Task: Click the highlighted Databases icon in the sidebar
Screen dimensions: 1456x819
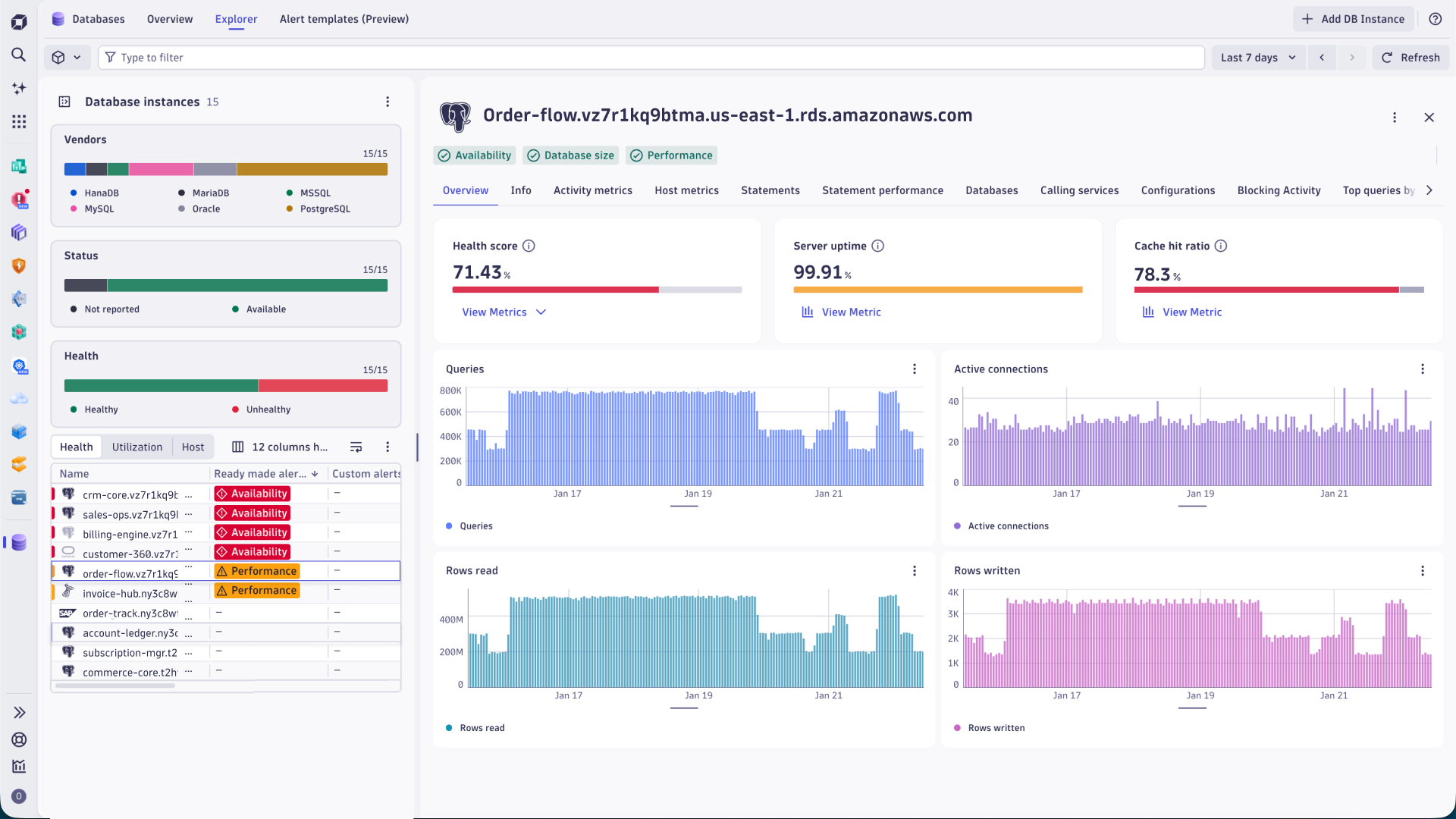Action: click(19, 543)
